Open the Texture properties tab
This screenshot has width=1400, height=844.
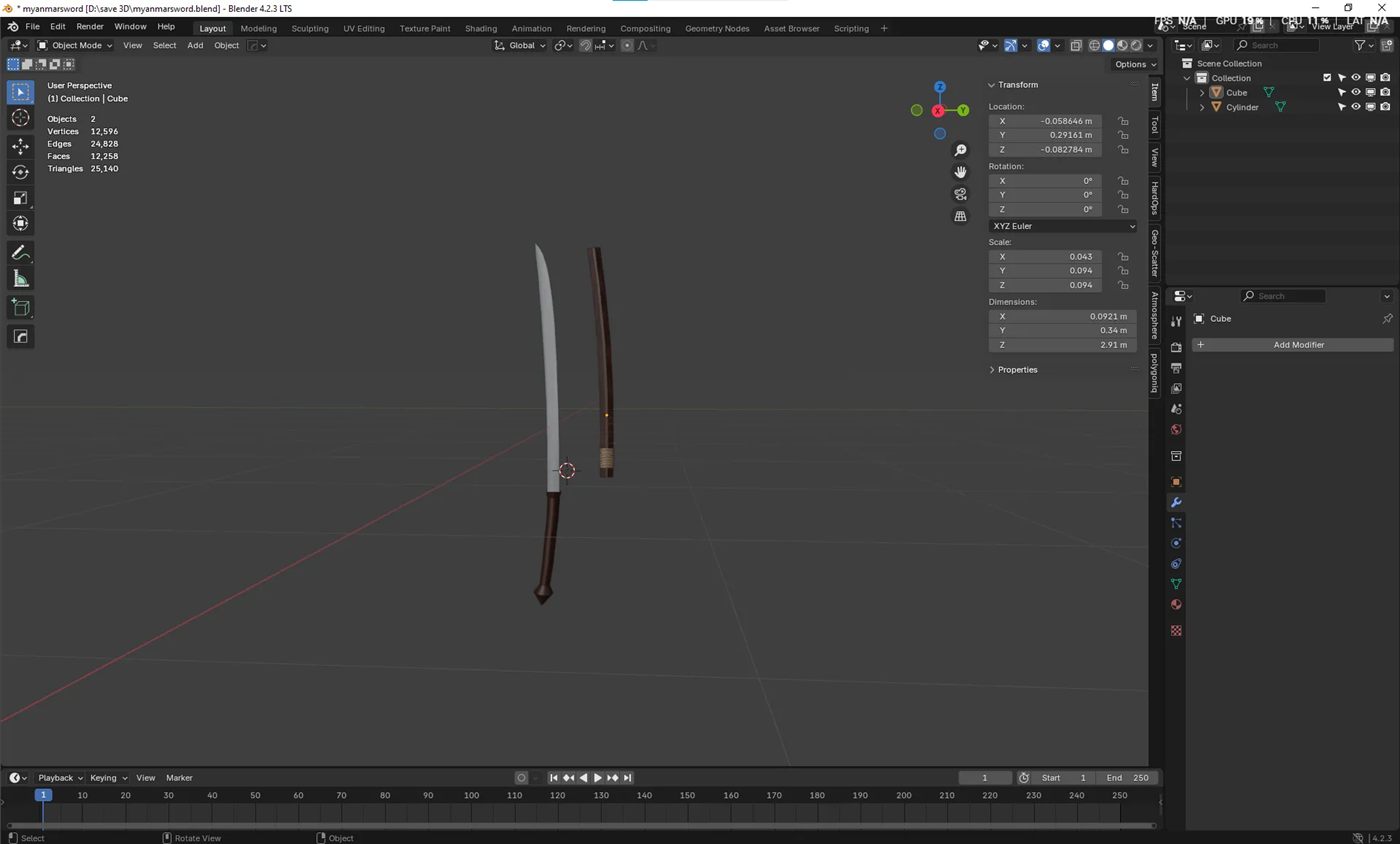(x=1176, y=631)
